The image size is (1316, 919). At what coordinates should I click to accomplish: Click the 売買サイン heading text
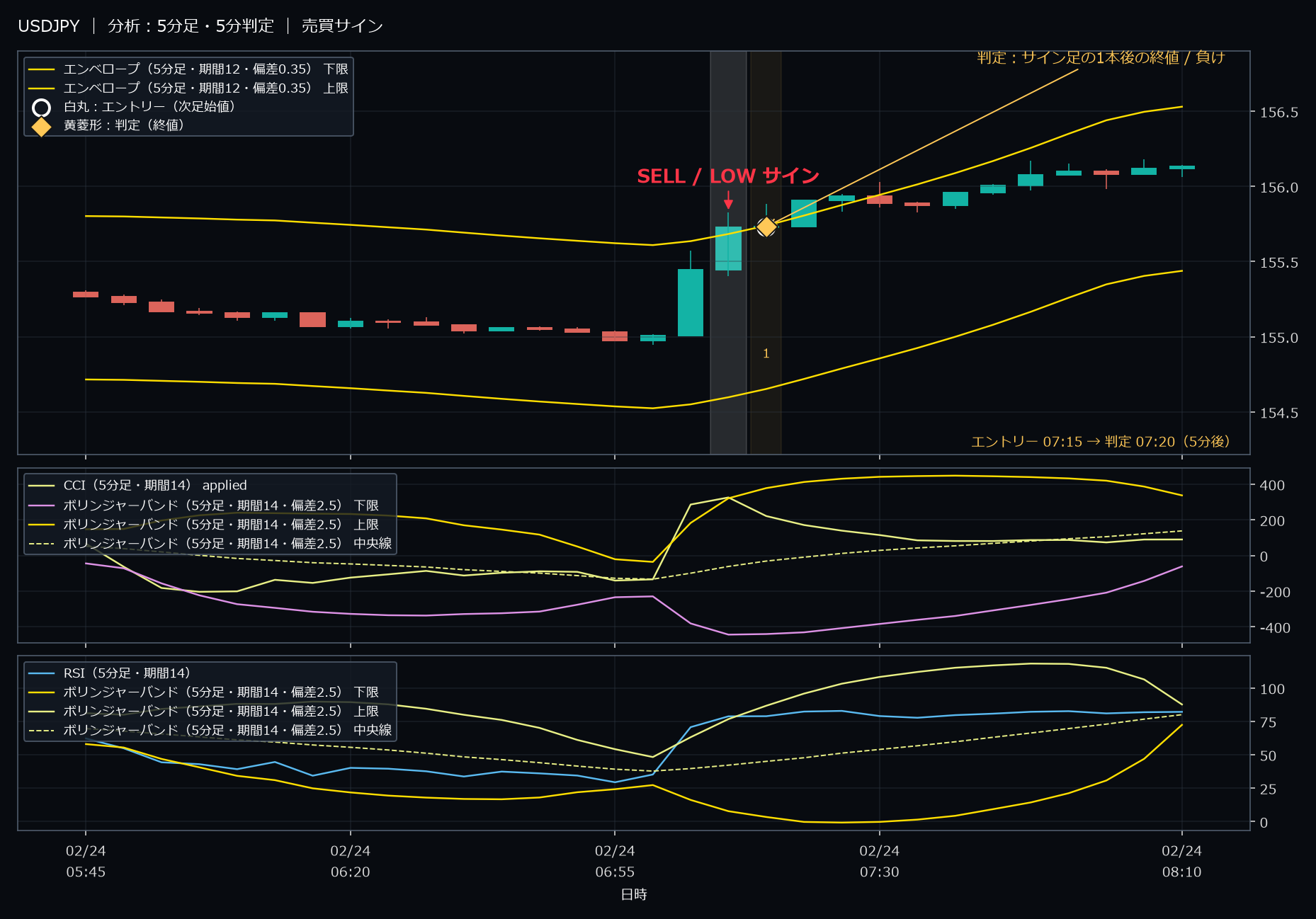[x=342, y=26]
